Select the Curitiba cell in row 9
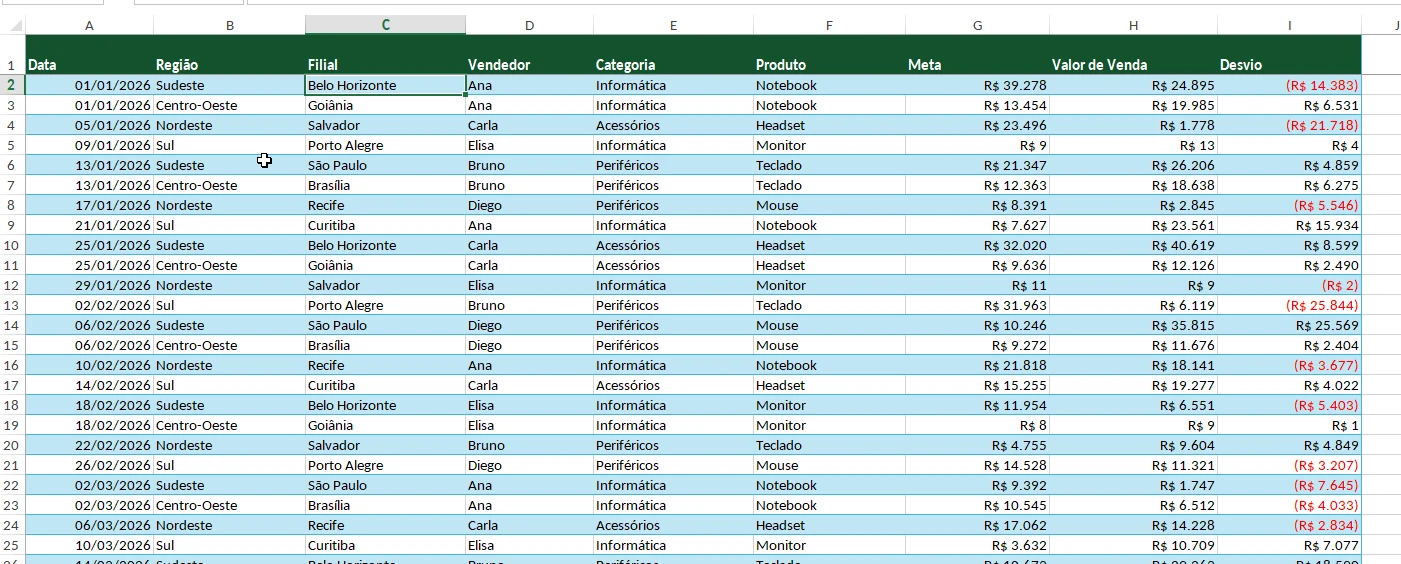This screenshot has height=564, width=1401. pyautogui.click(x=386, y=225)
